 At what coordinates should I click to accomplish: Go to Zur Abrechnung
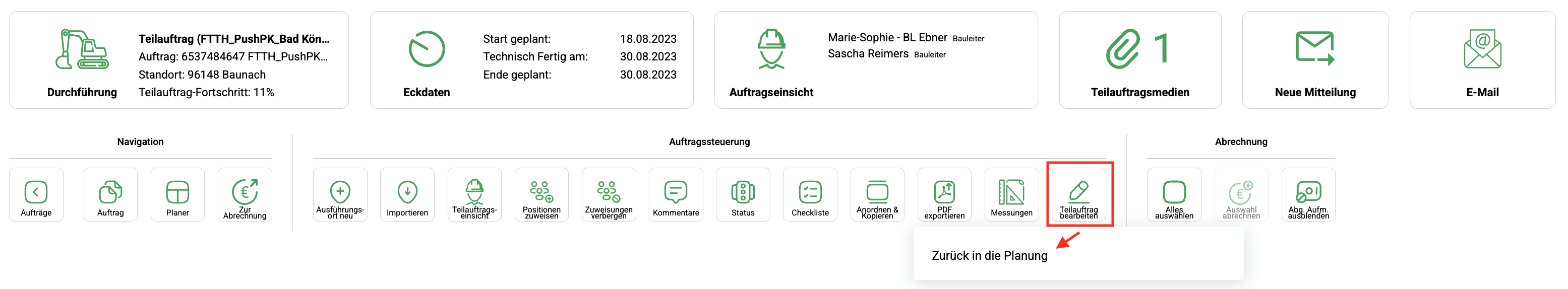coord(245,193)
